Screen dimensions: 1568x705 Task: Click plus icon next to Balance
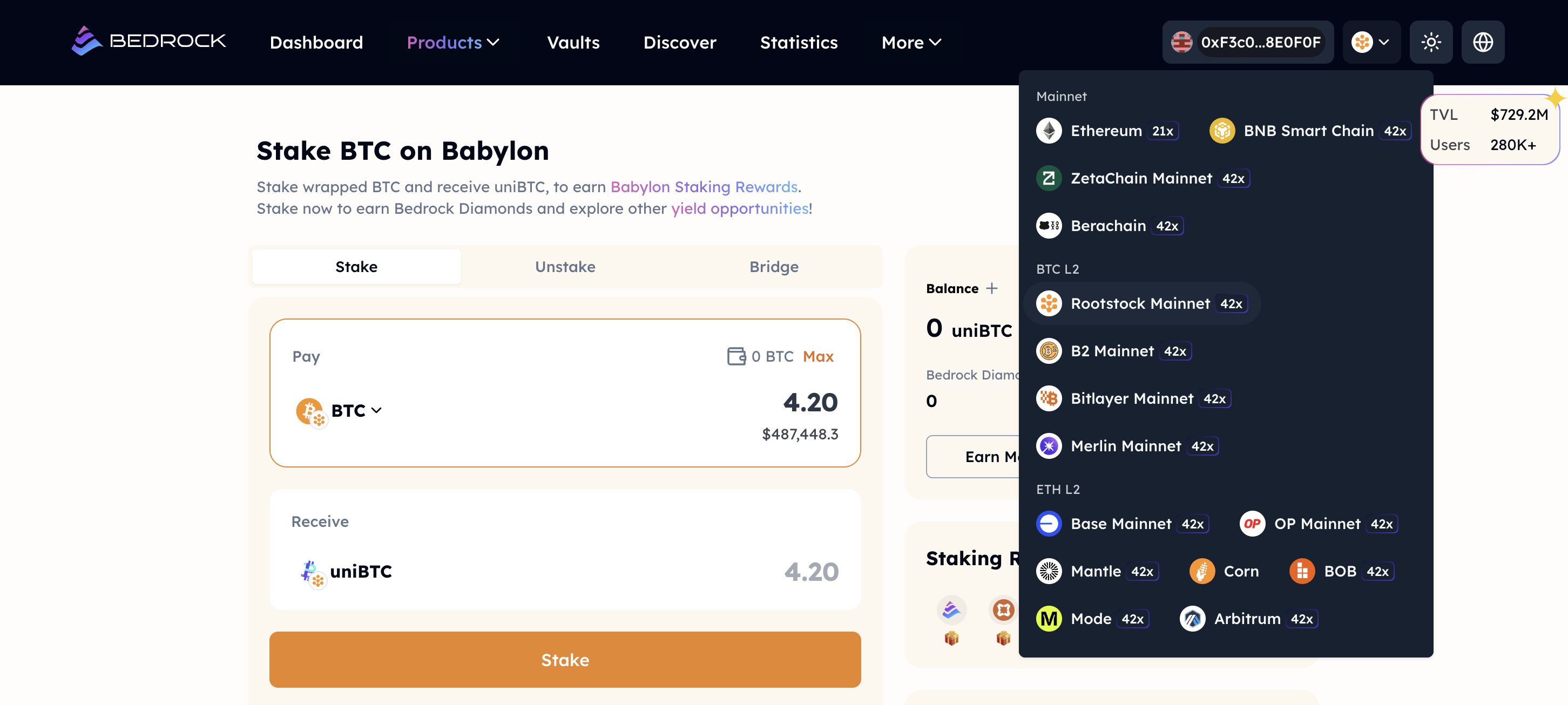991,289
